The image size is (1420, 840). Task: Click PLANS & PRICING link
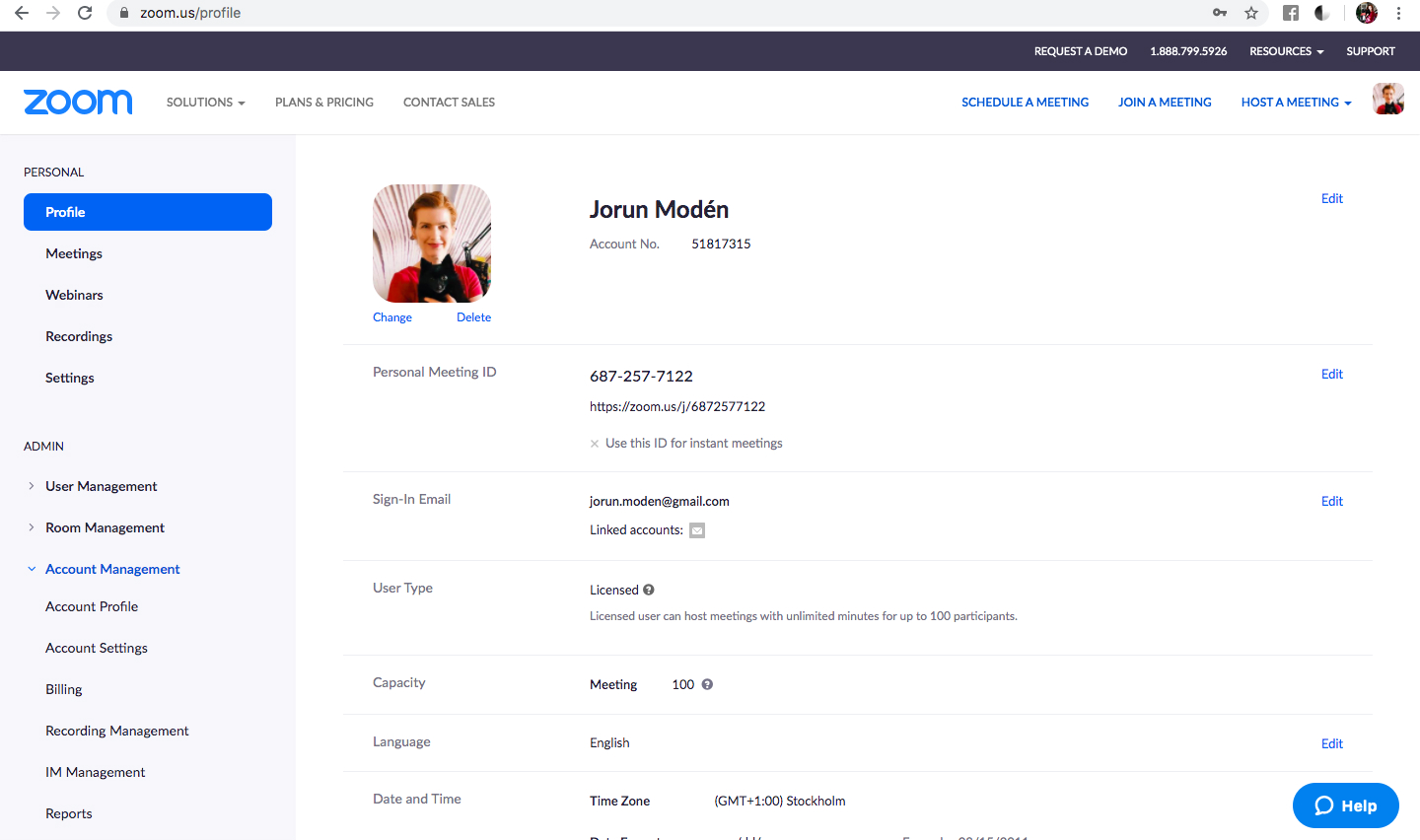[x=324, y=103]
